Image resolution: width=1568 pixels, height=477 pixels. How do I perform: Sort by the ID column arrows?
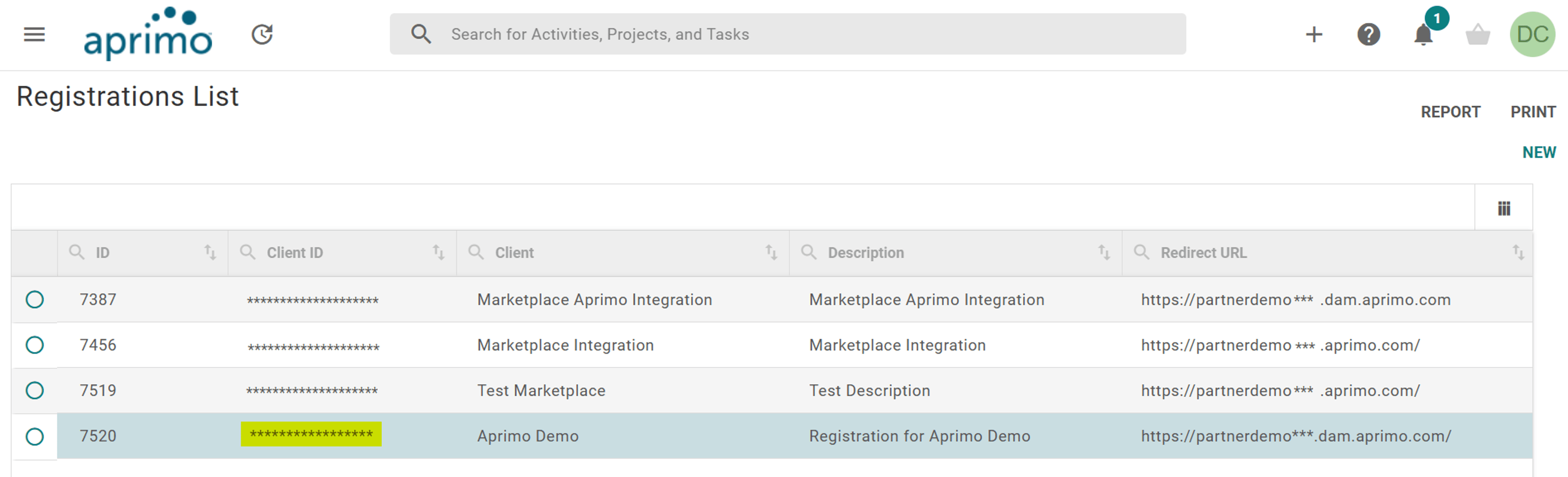[x=210, y=252]
